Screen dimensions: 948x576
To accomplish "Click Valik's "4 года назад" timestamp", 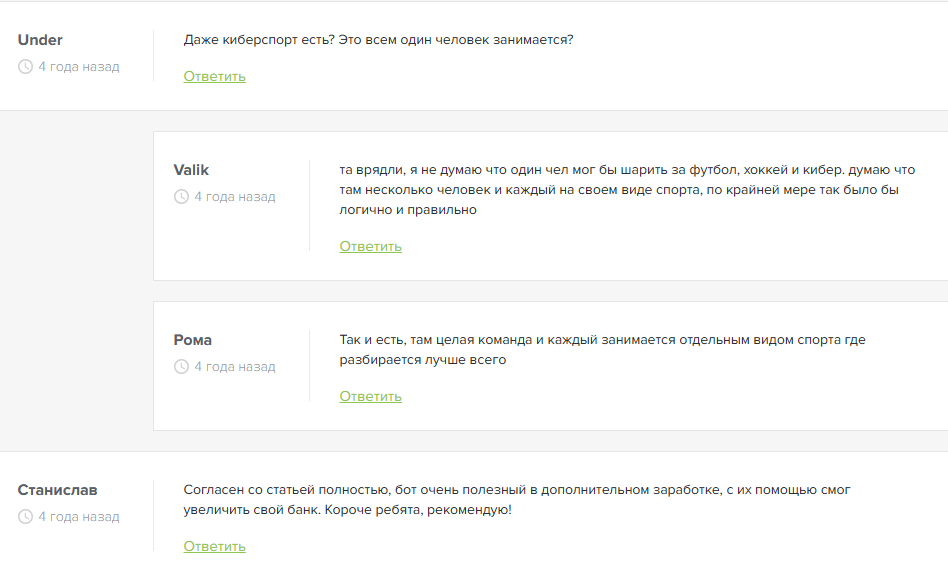I will pos(235,197).
